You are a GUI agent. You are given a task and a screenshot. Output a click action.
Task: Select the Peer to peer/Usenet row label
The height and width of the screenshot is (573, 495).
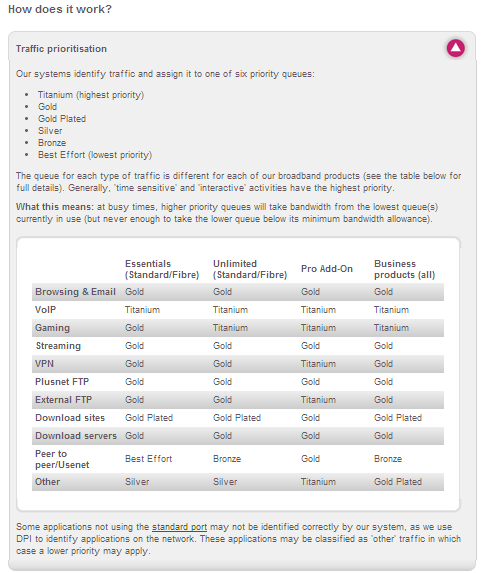tap(62, 459)
